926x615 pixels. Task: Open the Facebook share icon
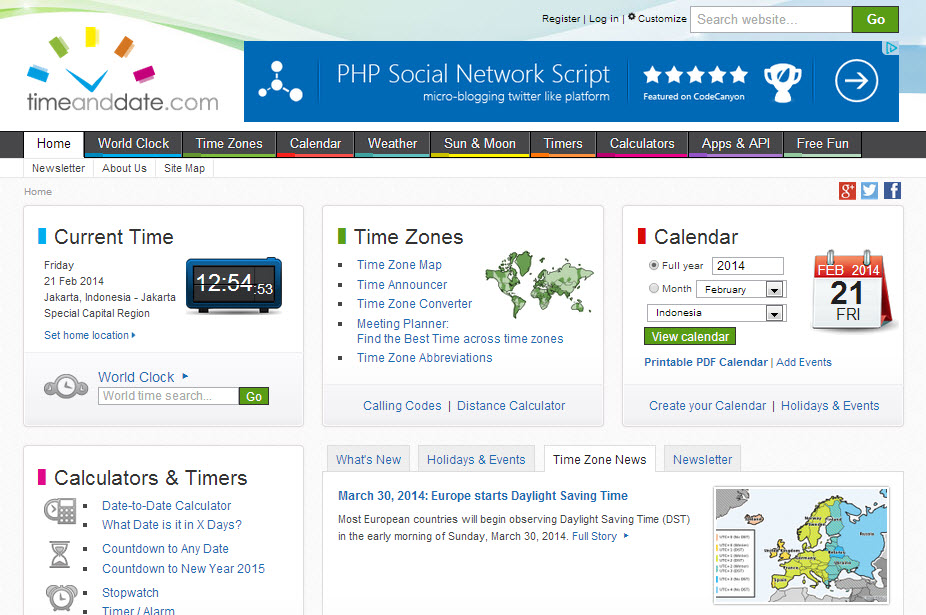pos(892,191)
